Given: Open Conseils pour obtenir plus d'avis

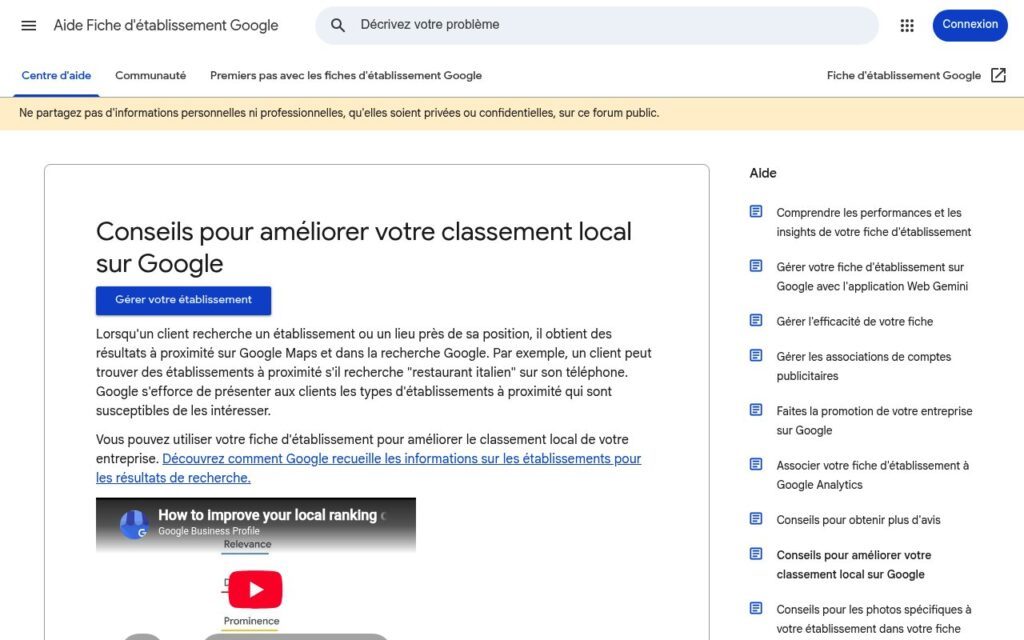Looking at the screenshot, I should (858, 520).
